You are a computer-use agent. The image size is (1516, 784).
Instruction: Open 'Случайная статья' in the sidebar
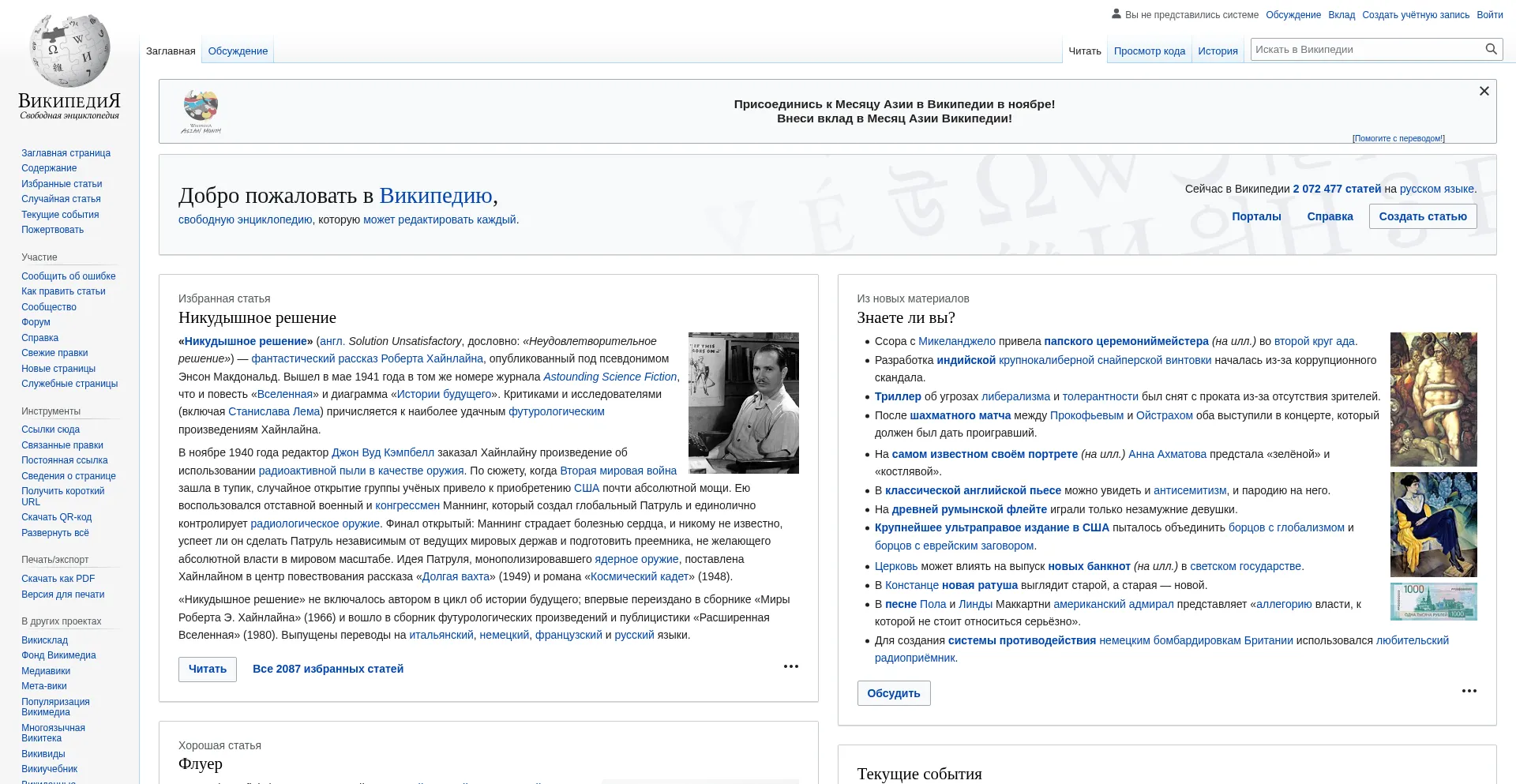tap(61, 199)
